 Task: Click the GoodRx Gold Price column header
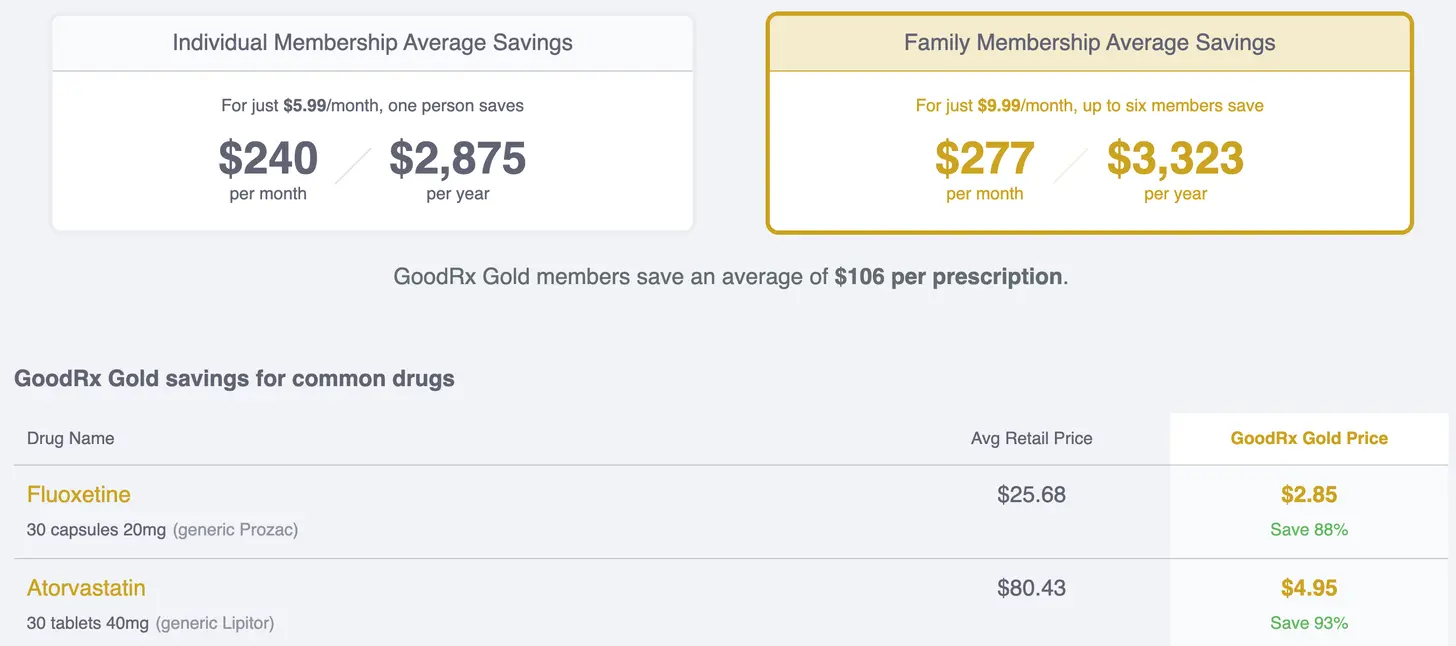coord(1308,438)
